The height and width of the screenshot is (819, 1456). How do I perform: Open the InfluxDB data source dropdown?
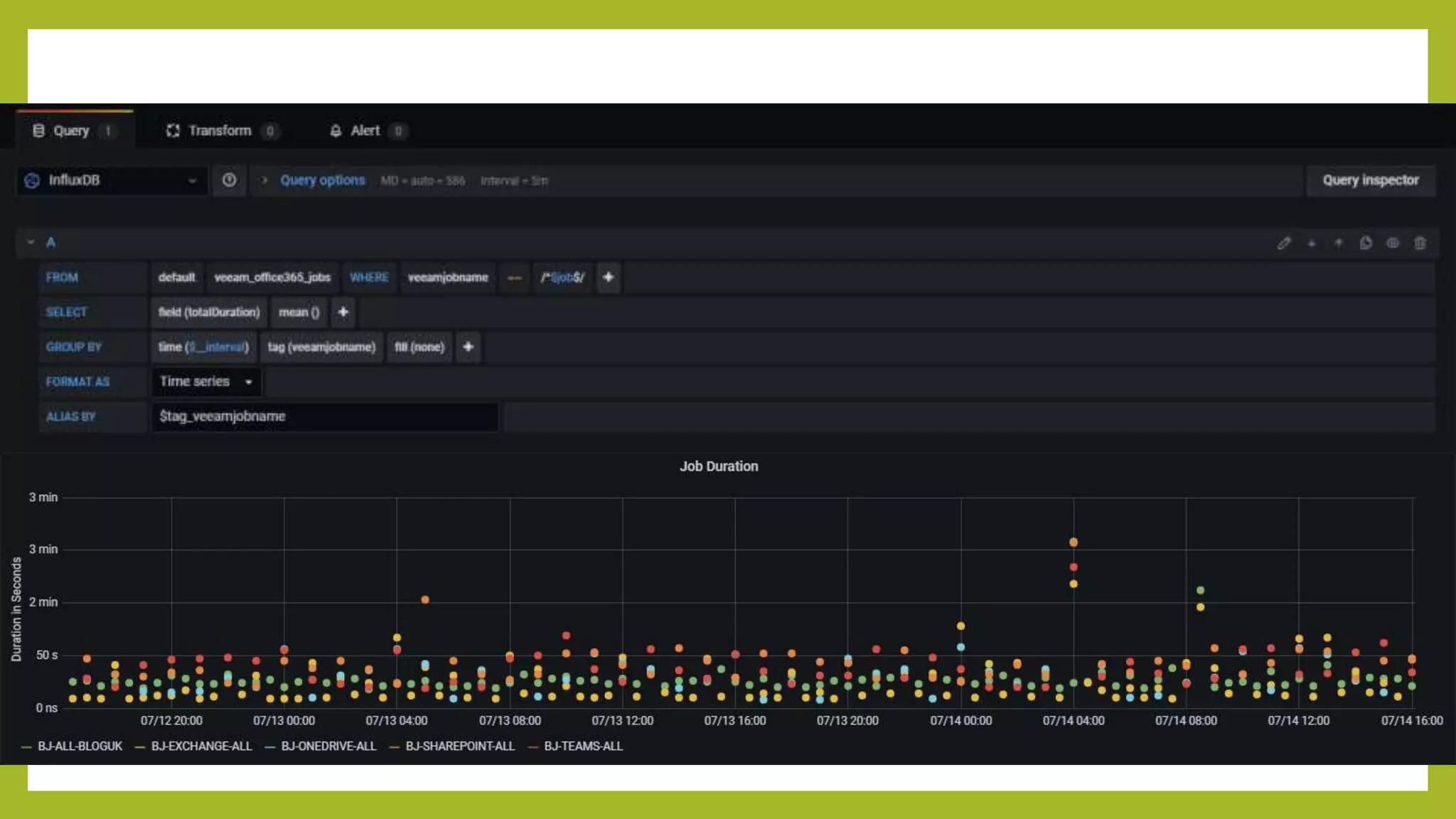click(112, 181)
